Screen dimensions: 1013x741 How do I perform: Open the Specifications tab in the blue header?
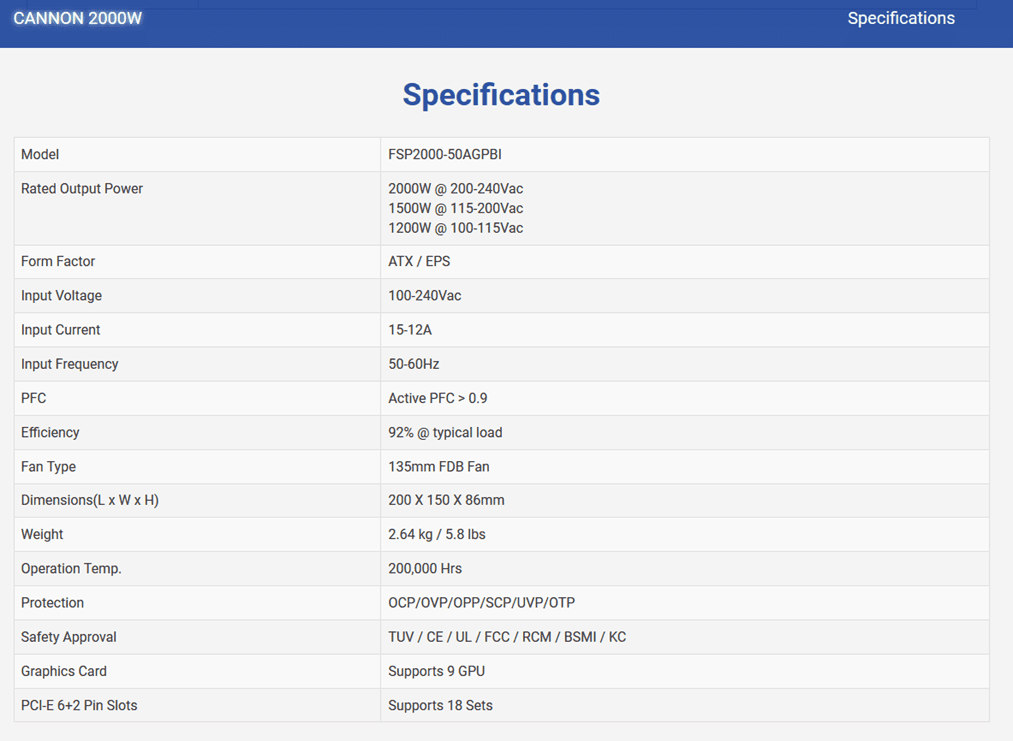(x=901, y=18)
